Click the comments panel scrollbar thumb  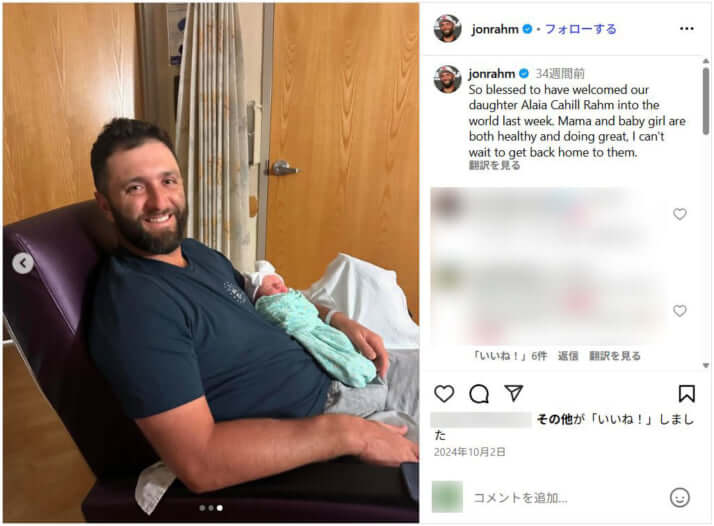point(705,101)
